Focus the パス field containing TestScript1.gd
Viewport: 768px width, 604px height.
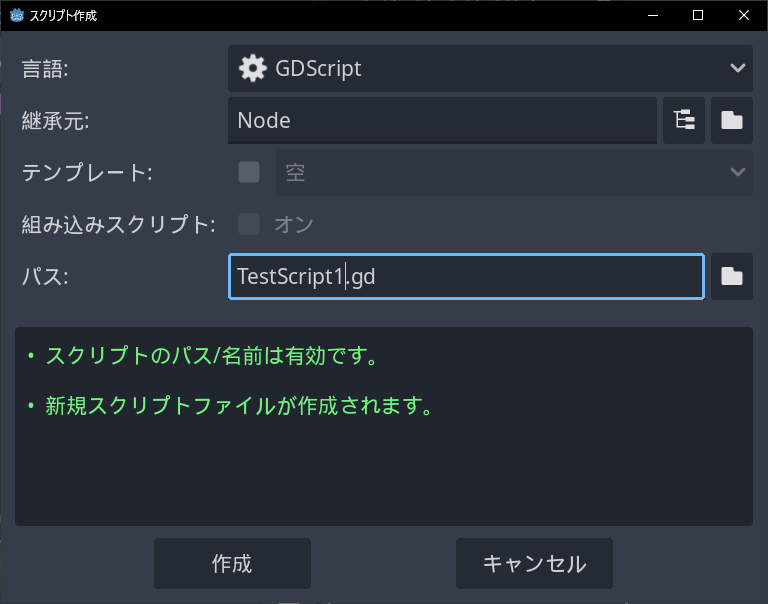pyautogui.click(x=466, y=277)
